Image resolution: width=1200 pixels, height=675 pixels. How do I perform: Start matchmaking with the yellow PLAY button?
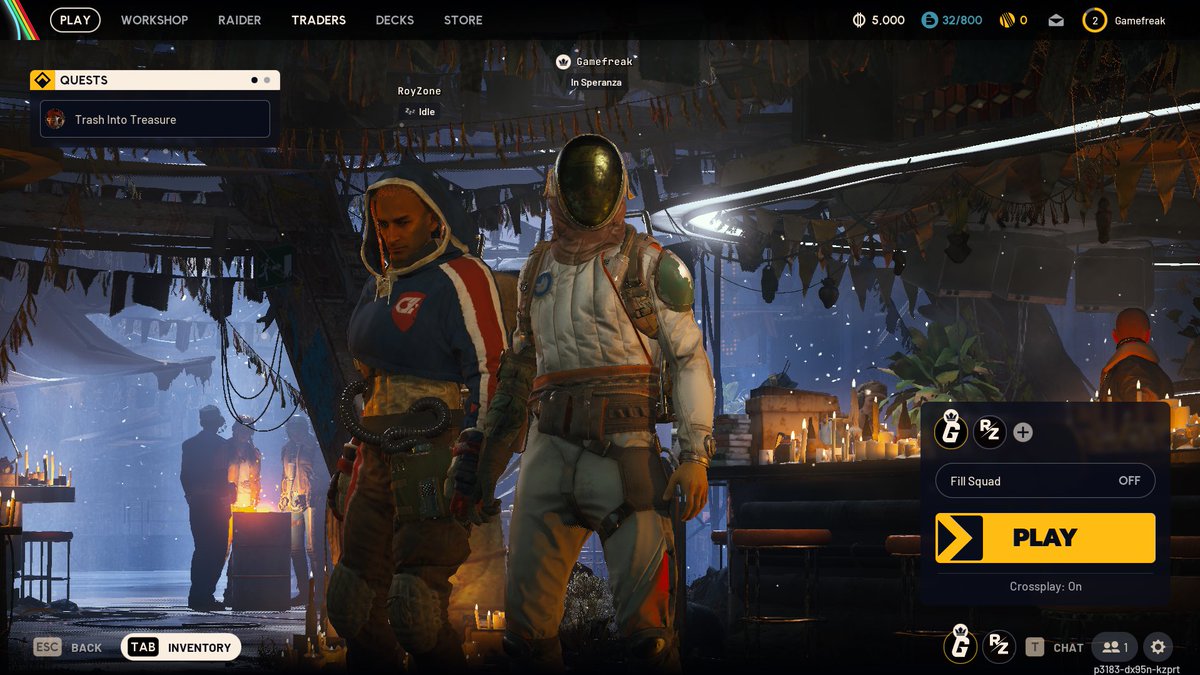[x=1045, y=538]
